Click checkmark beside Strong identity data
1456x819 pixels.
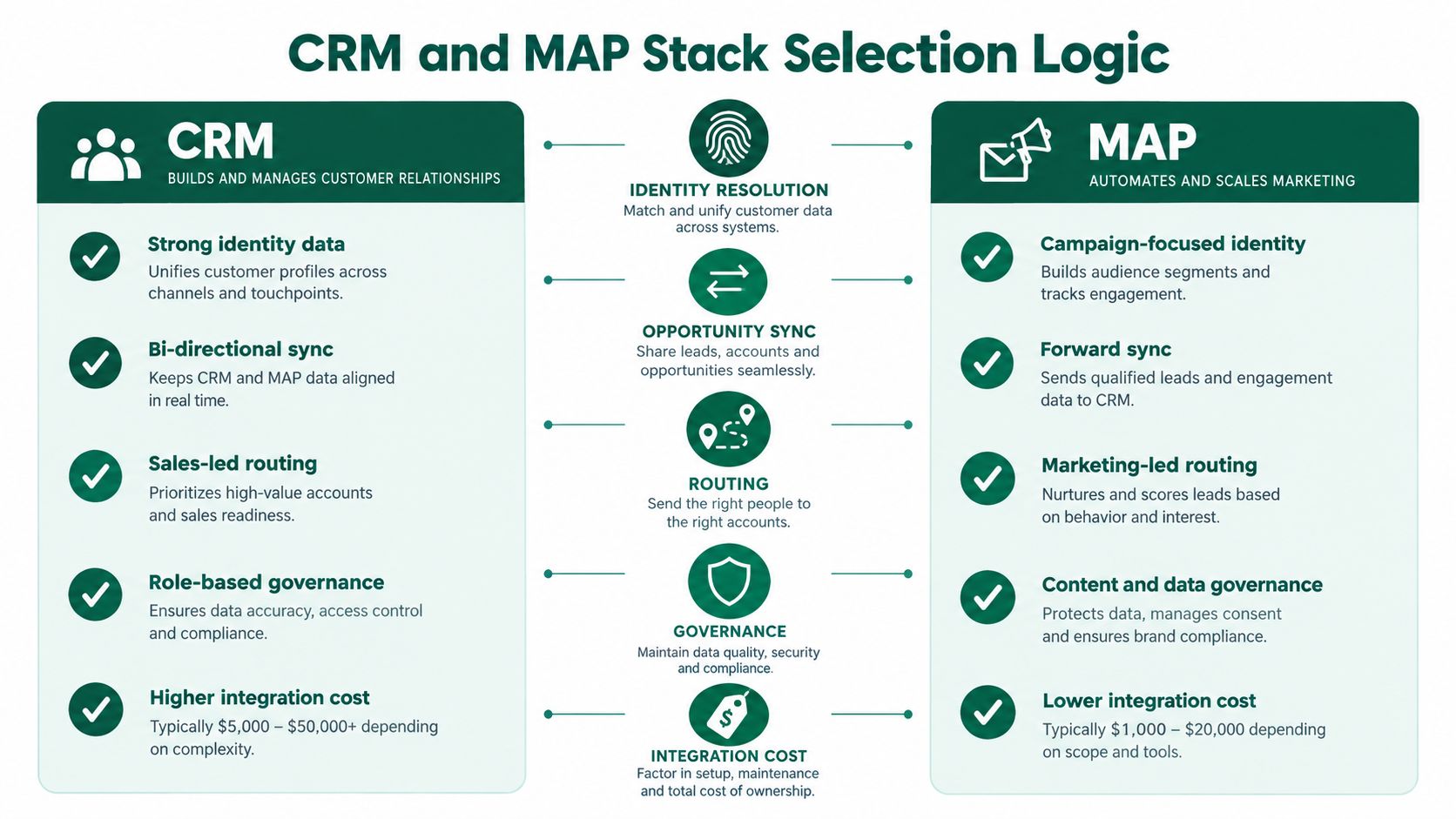[x=95, y=257]
